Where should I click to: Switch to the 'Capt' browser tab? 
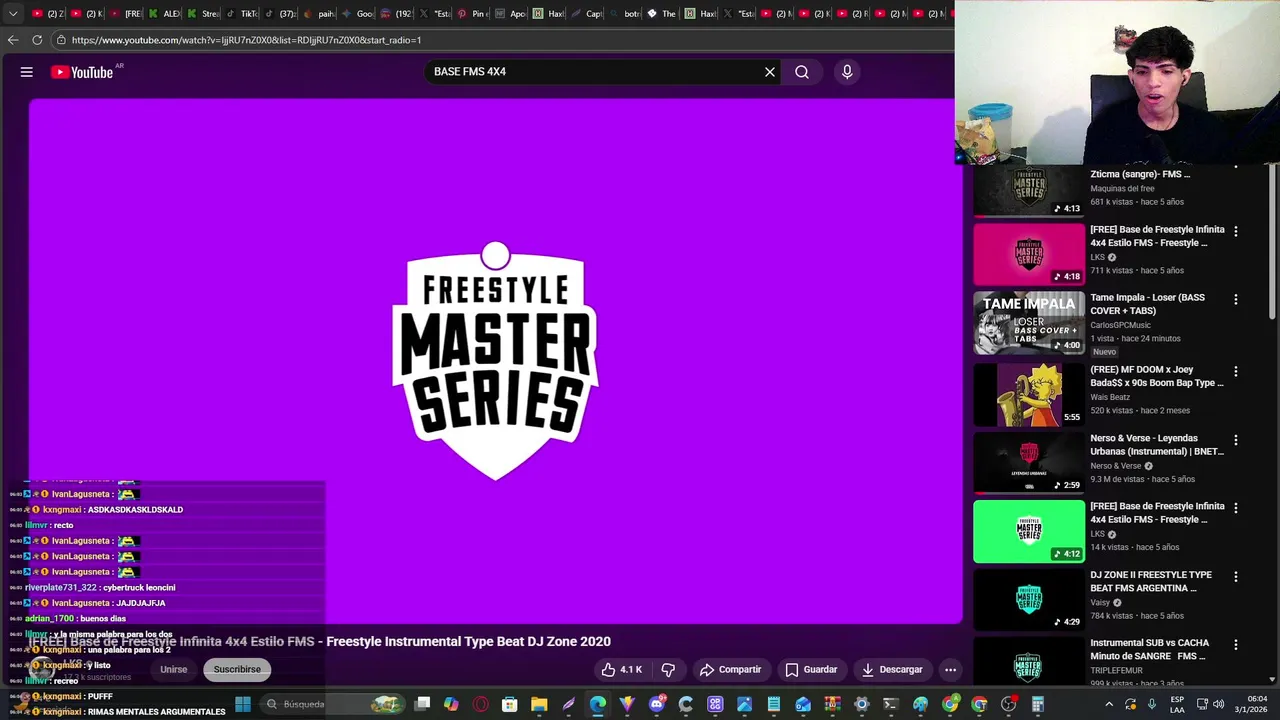click(586, 14)
